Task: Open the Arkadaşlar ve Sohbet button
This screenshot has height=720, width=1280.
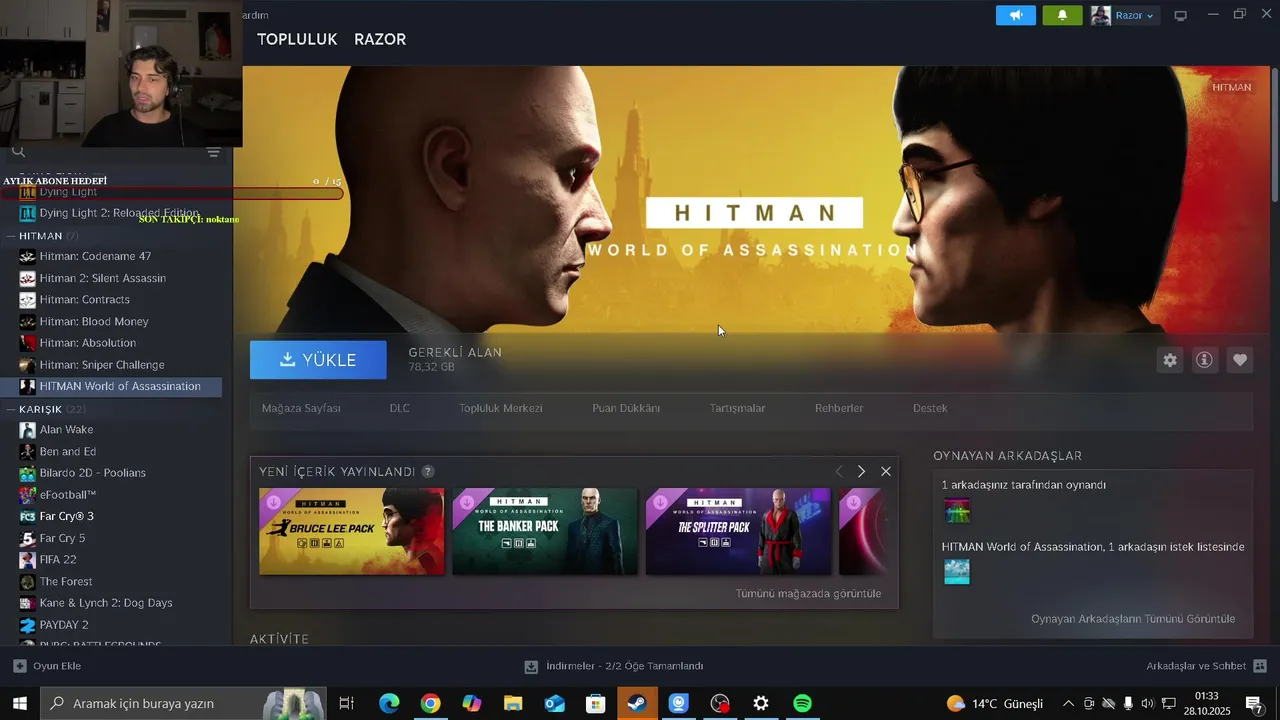Action: tap(1207, 666)
